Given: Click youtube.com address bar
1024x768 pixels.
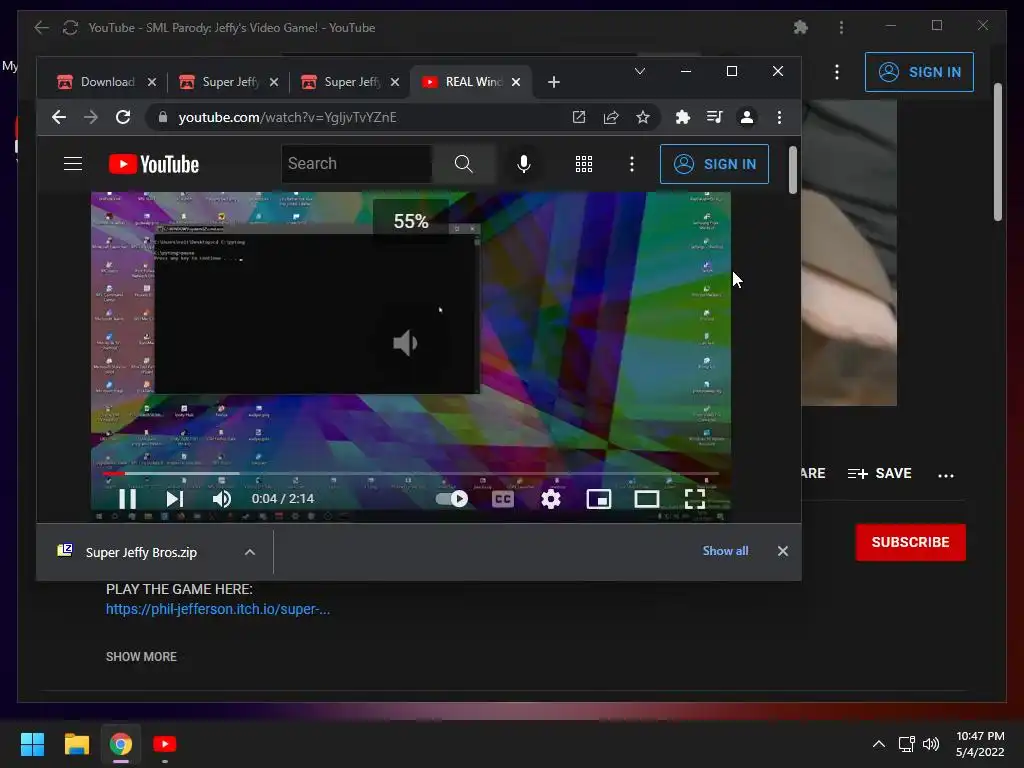Looking at the screenshot, I should click(x=287, y=117).
